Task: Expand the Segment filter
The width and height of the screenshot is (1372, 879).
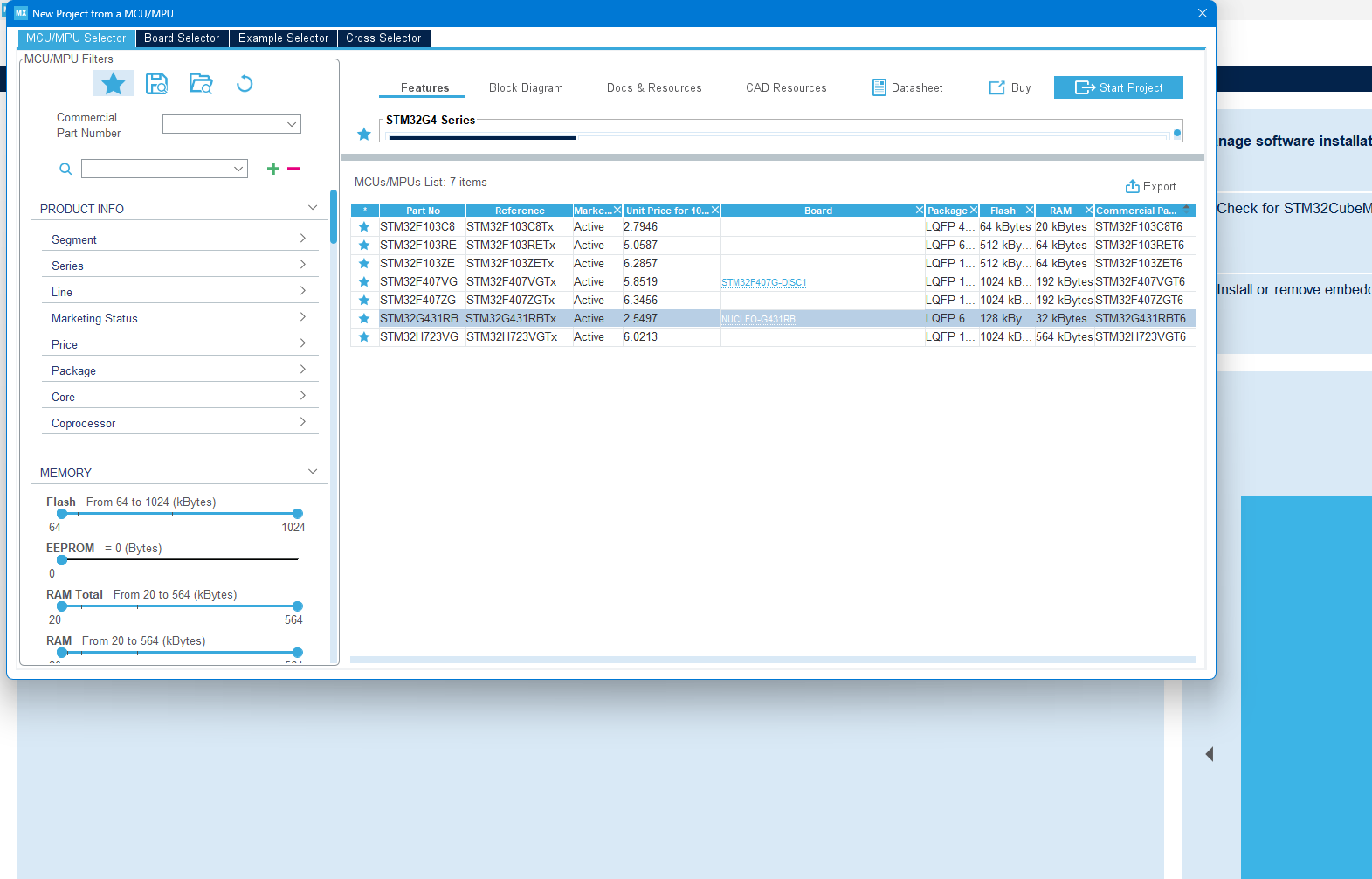Action: 302,239
